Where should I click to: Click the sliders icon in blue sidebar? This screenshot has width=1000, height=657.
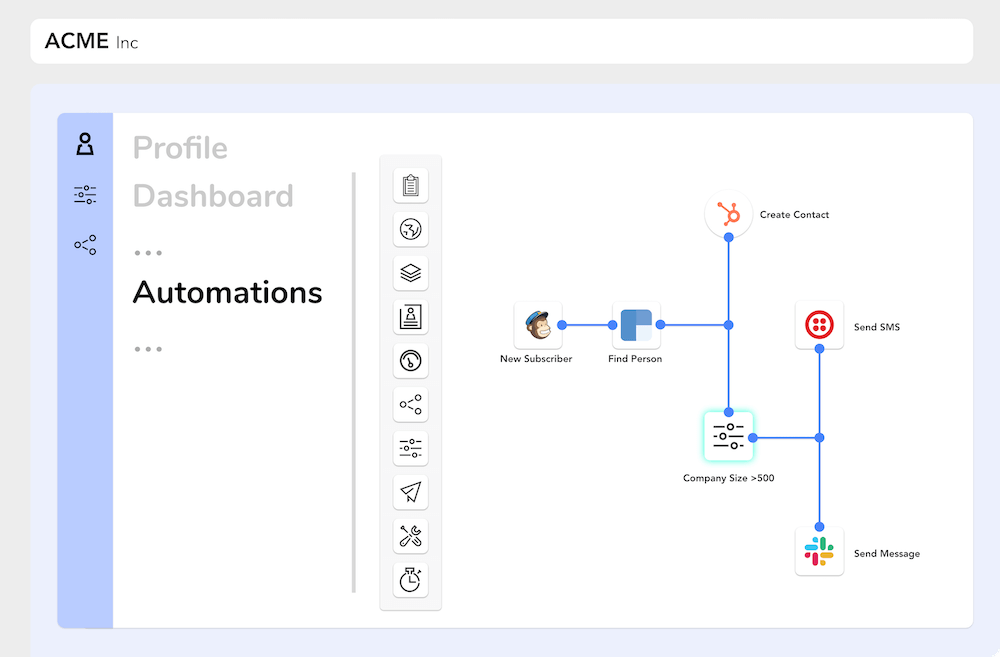pyautogui.click(x=85, y=195)
